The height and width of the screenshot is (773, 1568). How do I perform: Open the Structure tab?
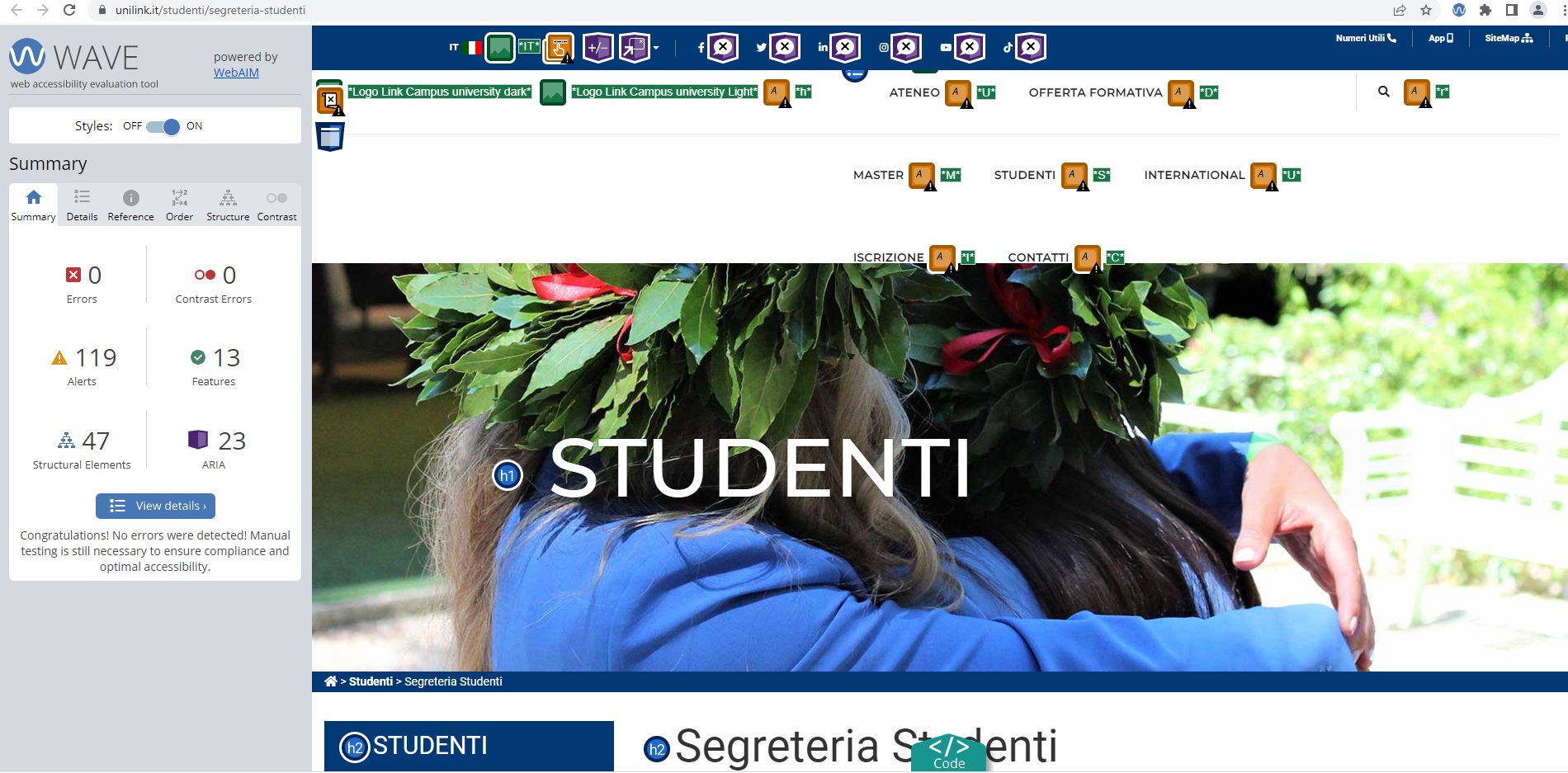point(228,205)
